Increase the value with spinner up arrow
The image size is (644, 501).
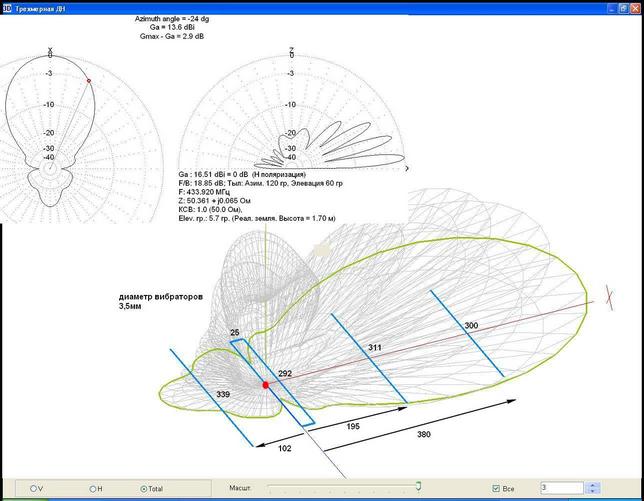point(593,485)
